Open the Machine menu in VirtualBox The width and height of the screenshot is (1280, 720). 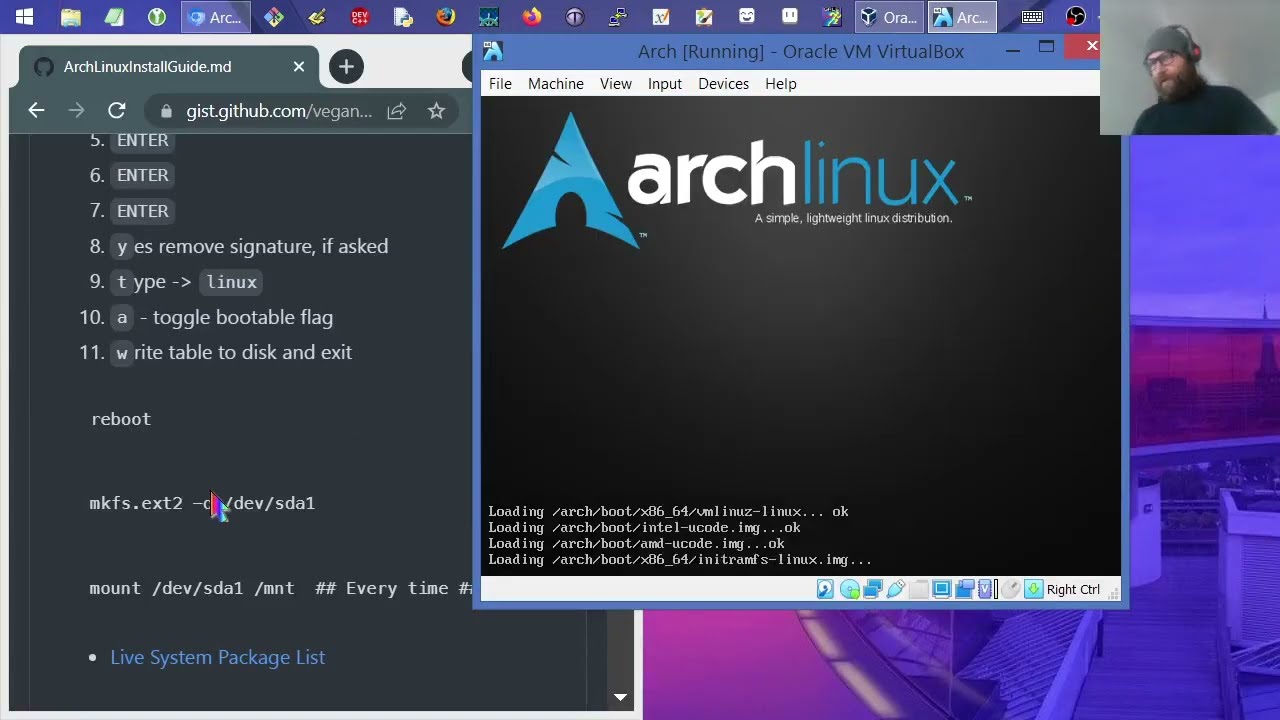(556, 84)
